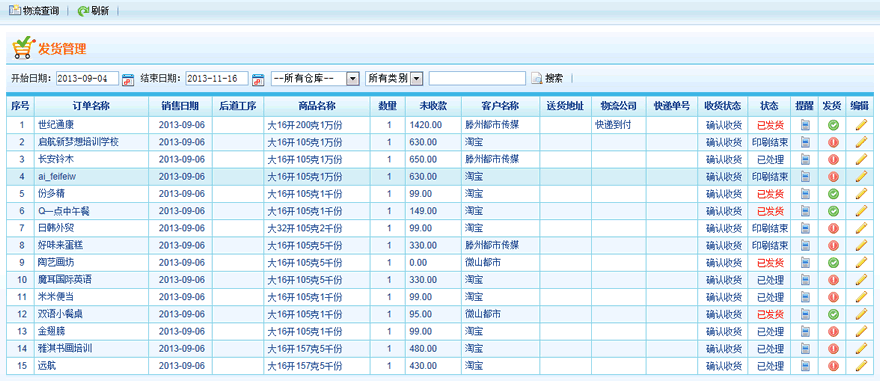Image resolution: width=880 pixels, height=381 pixels.
Task: Click the edit pencil for 世纪通康
Action: click(861, 125)
